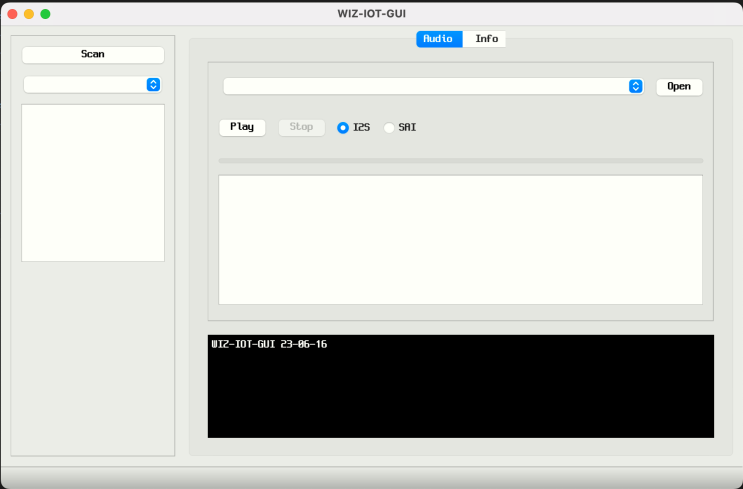
Task: Click the playback progress bar
Action: [x=461, y=161]
